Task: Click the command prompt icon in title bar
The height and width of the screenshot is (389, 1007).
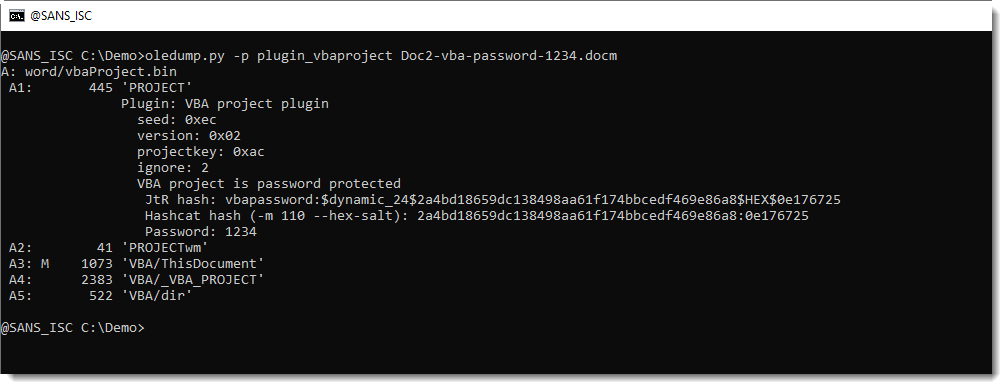Action: click(x=17, y=16)
